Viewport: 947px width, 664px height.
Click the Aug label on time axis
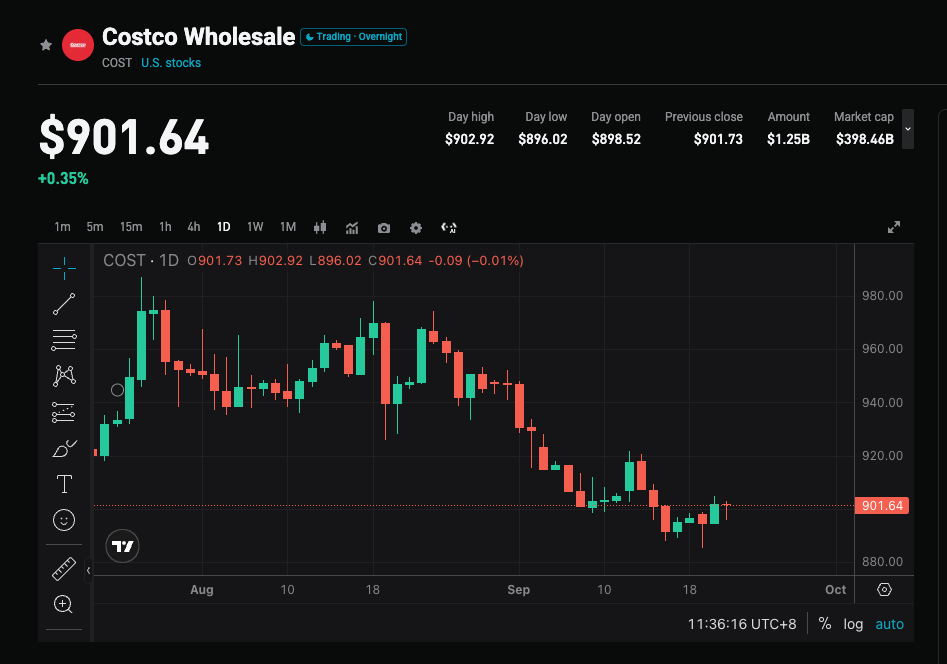(202, 590)
